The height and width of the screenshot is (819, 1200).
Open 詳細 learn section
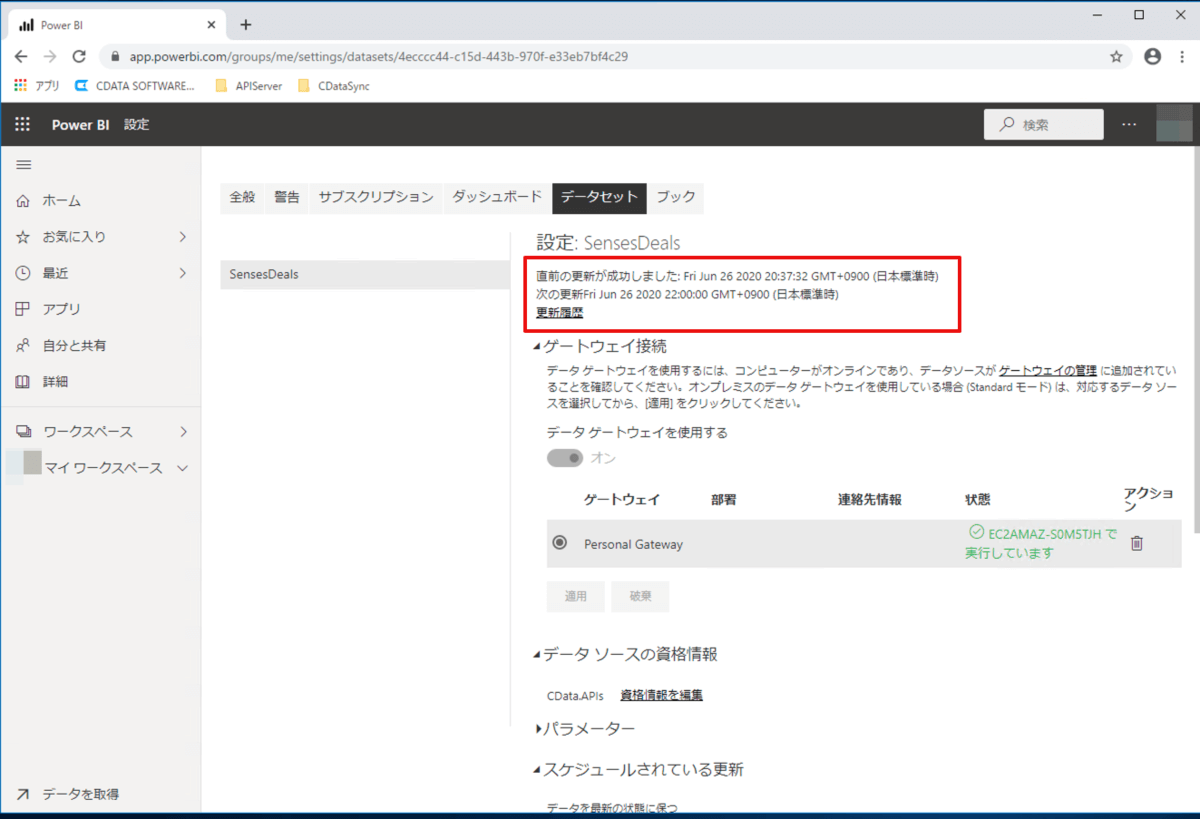coord(55,381)
